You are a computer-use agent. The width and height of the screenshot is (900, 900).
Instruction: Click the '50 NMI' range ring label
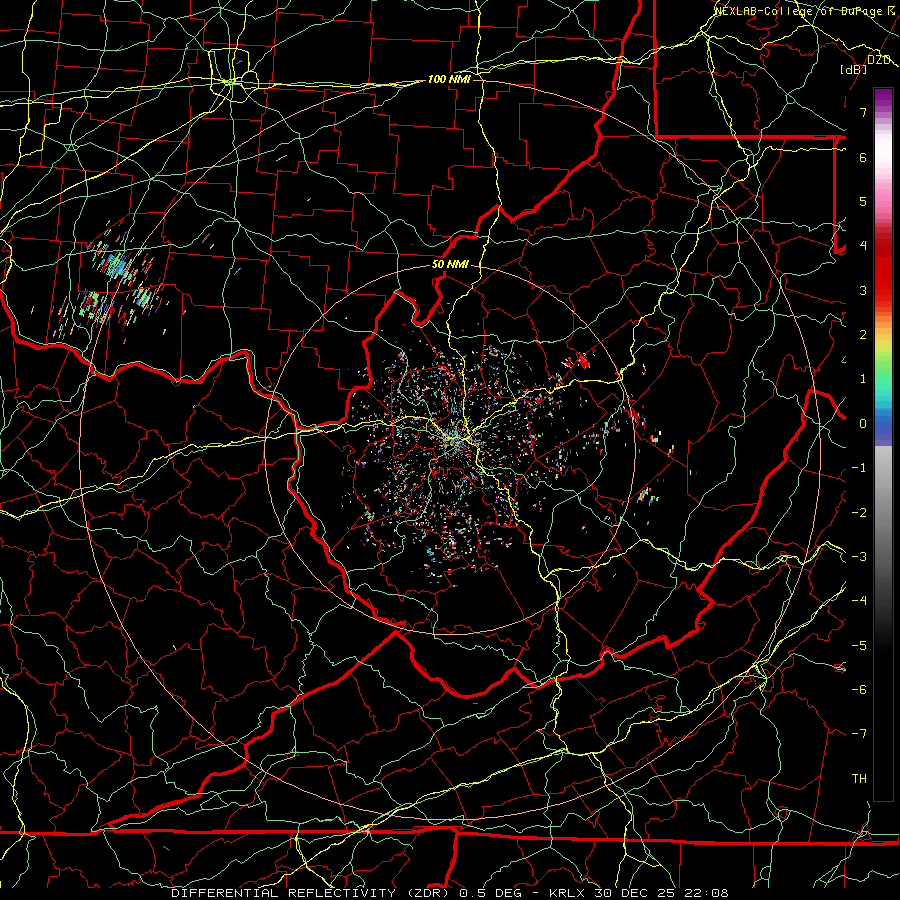point(450,265)
